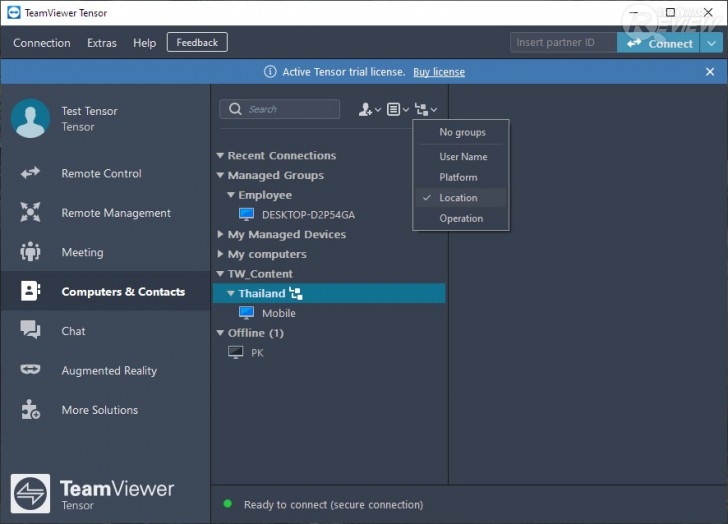Open the Remote Control section icon
The height and width of the screenshot is (524, 728).
(30, 173)
